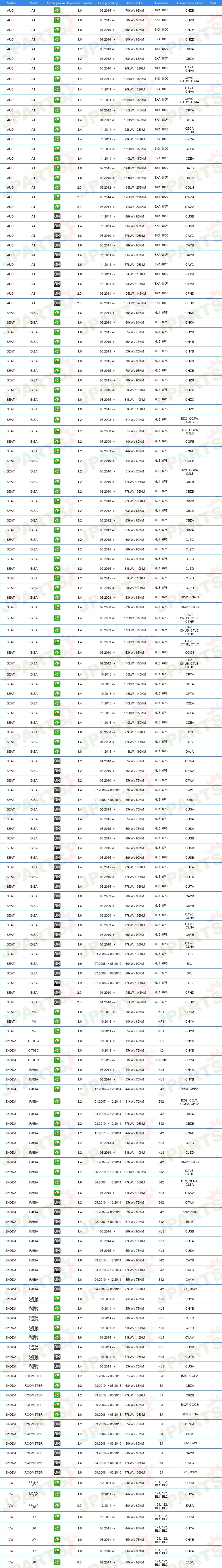Click the ON diesel icon in Roomster CFWA row

(57, 1424)
